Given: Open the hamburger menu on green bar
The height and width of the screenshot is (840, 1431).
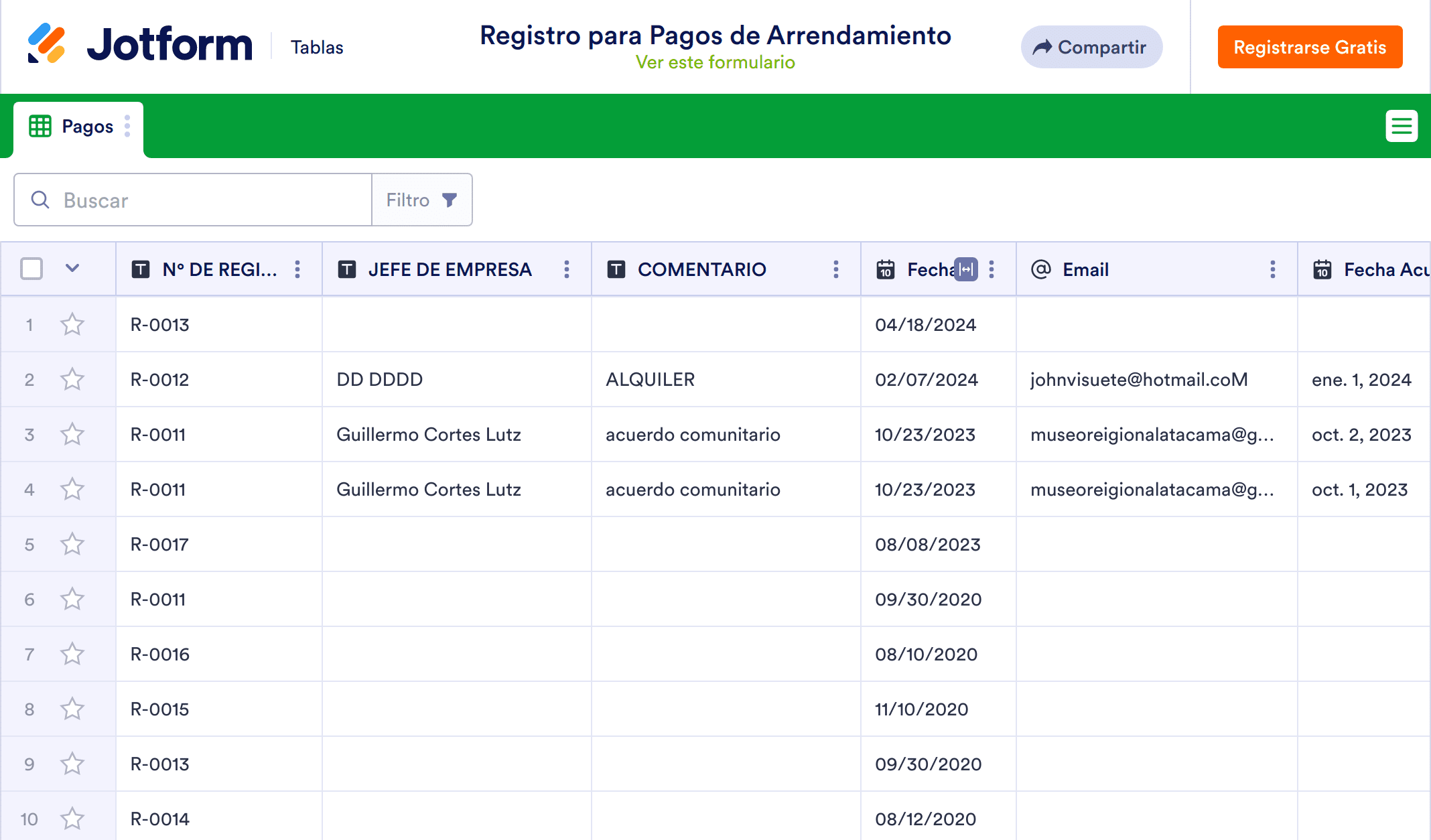Looking at the screenshot, I should [1401, 126].
